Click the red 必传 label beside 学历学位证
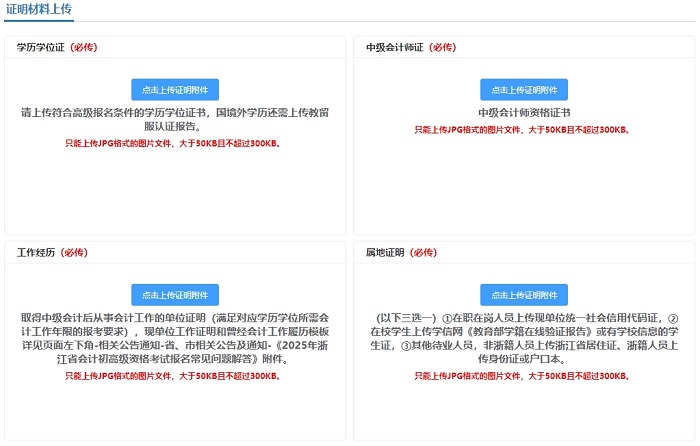 pos(84,47)
